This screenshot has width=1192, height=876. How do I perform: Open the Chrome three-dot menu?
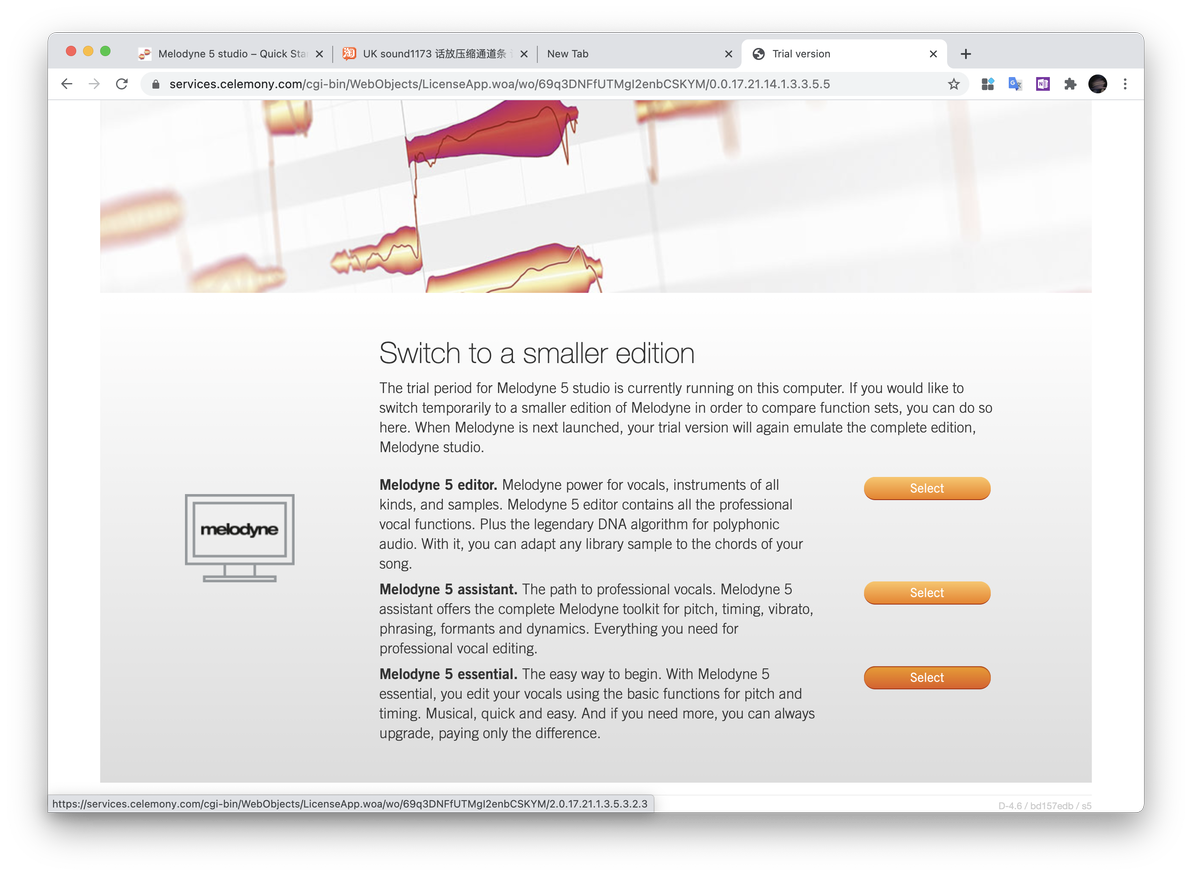pos(1125,84)
